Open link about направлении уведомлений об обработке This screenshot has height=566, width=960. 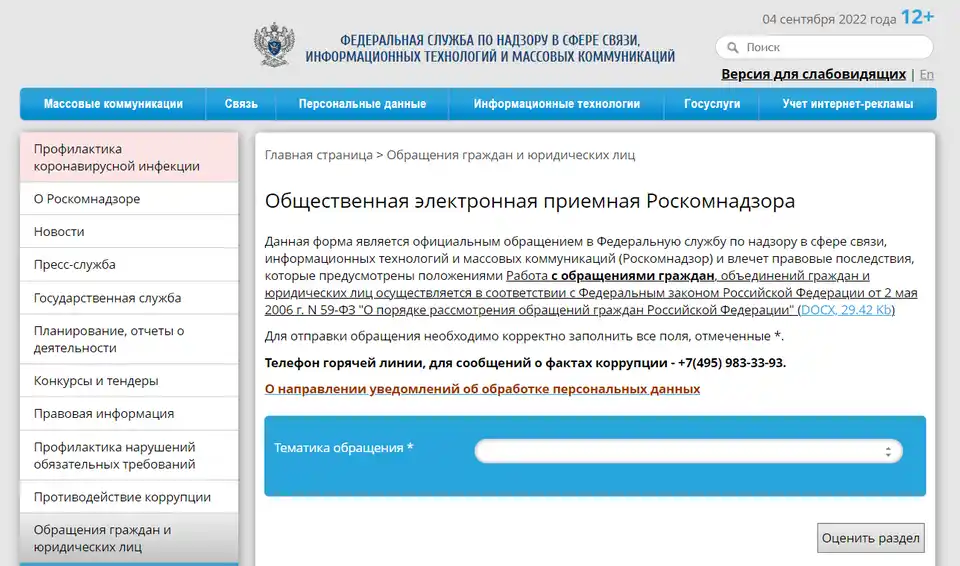pyautogui.click(x=482, y=388)
